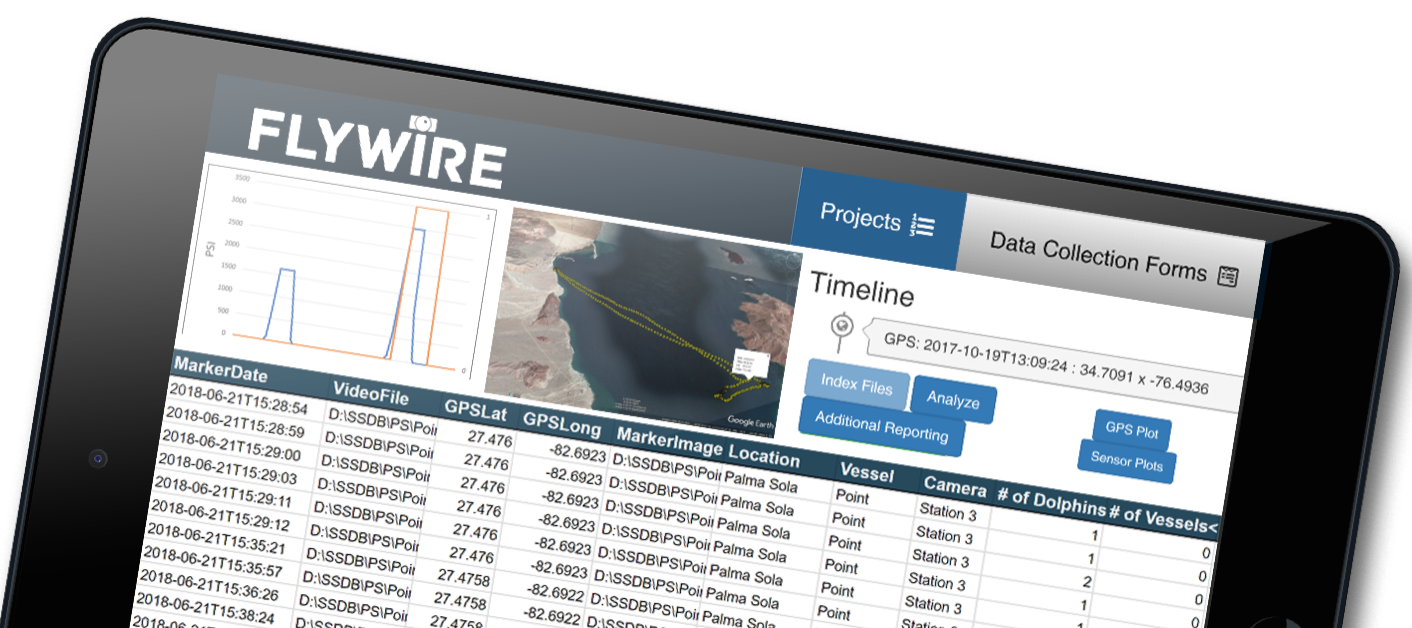Click the Flywire camera logo
The image size is (1412, 628).
(x=376, y=146)
